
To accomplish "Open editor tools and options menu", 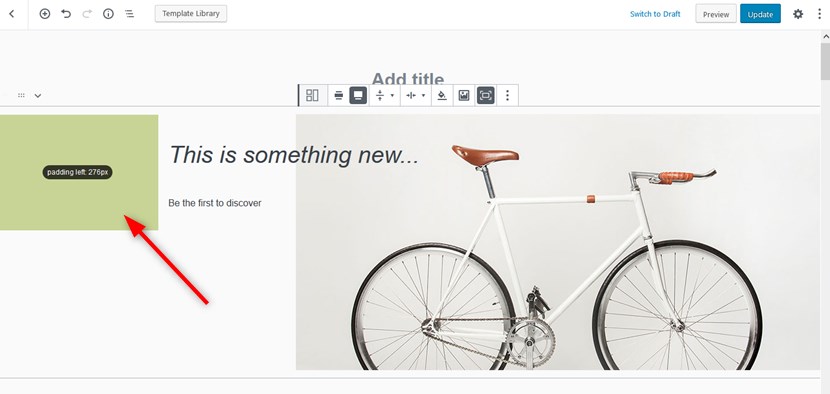I will pyautogui.click(x=819, y=14).
